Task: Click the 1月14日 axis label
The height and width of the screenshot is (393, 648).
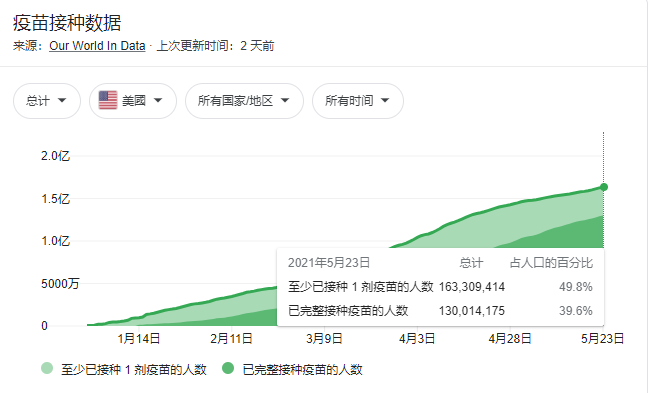Action: (x=139, y=339)
